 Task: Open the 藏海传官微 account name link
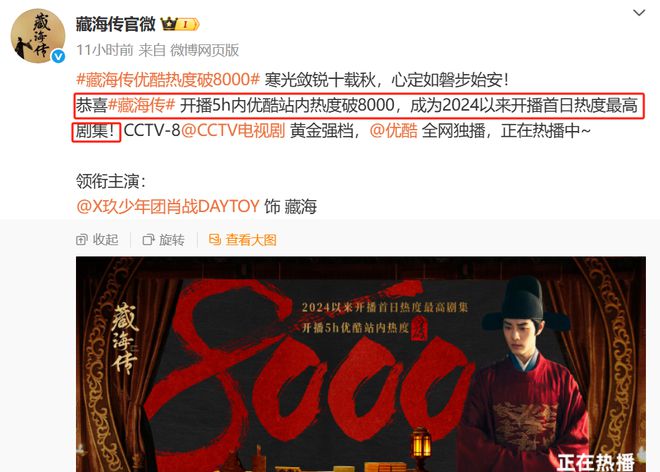click(116, 24)
